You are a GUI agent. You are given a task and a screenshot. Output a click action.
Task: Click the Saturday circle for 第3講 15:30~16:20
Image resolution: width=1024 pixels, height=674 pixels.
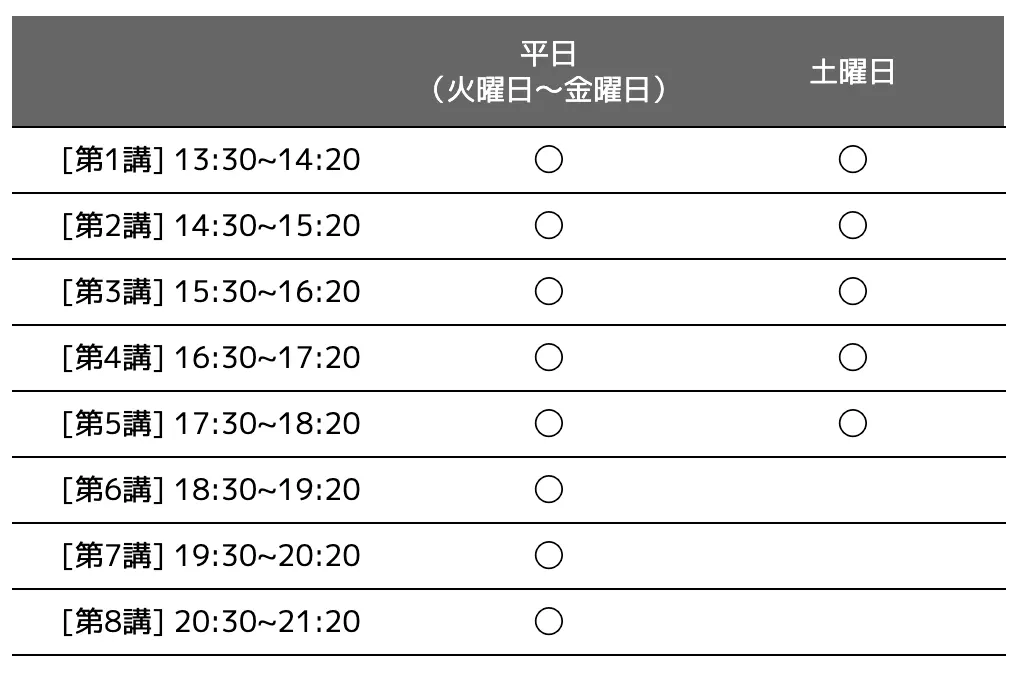(852, 291)
